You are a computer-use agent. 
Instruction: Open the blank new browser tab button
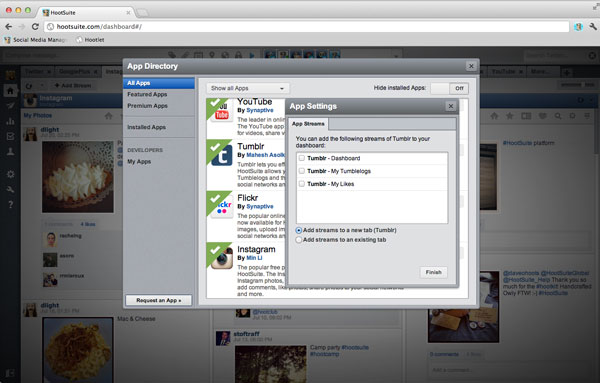(142, 13)
